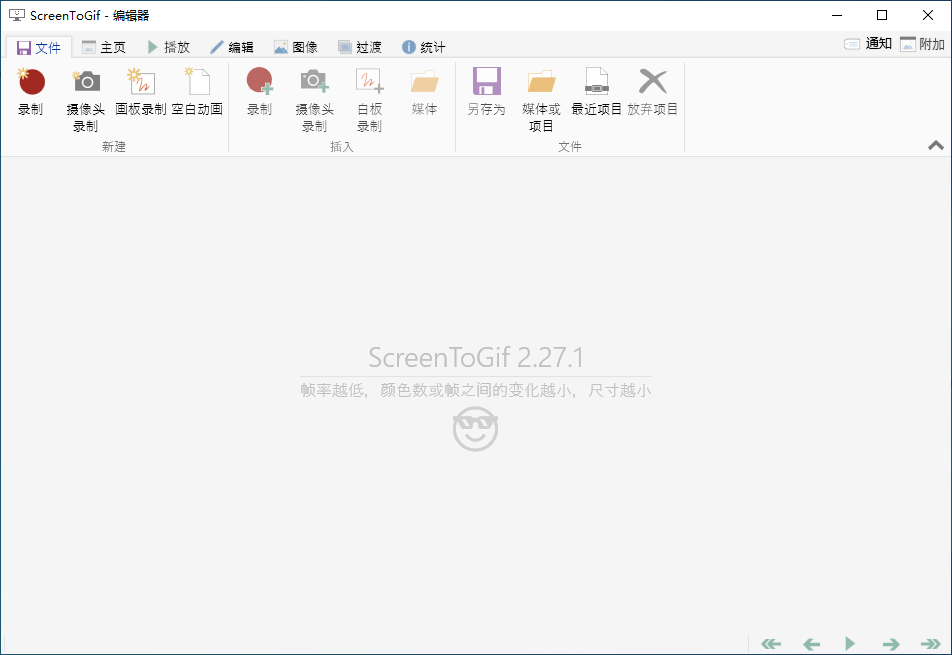Image resolution: width=952 pixels, height=655 pixels.
Task: Insert a recording from 插入 group
Action: click(260, 92)
